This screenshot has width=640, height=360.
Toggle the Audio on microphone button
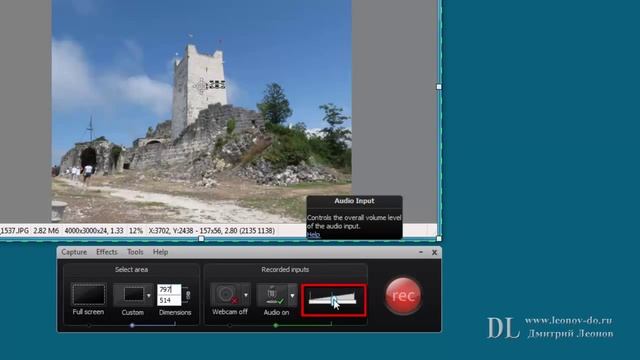[x=272, y=295]
